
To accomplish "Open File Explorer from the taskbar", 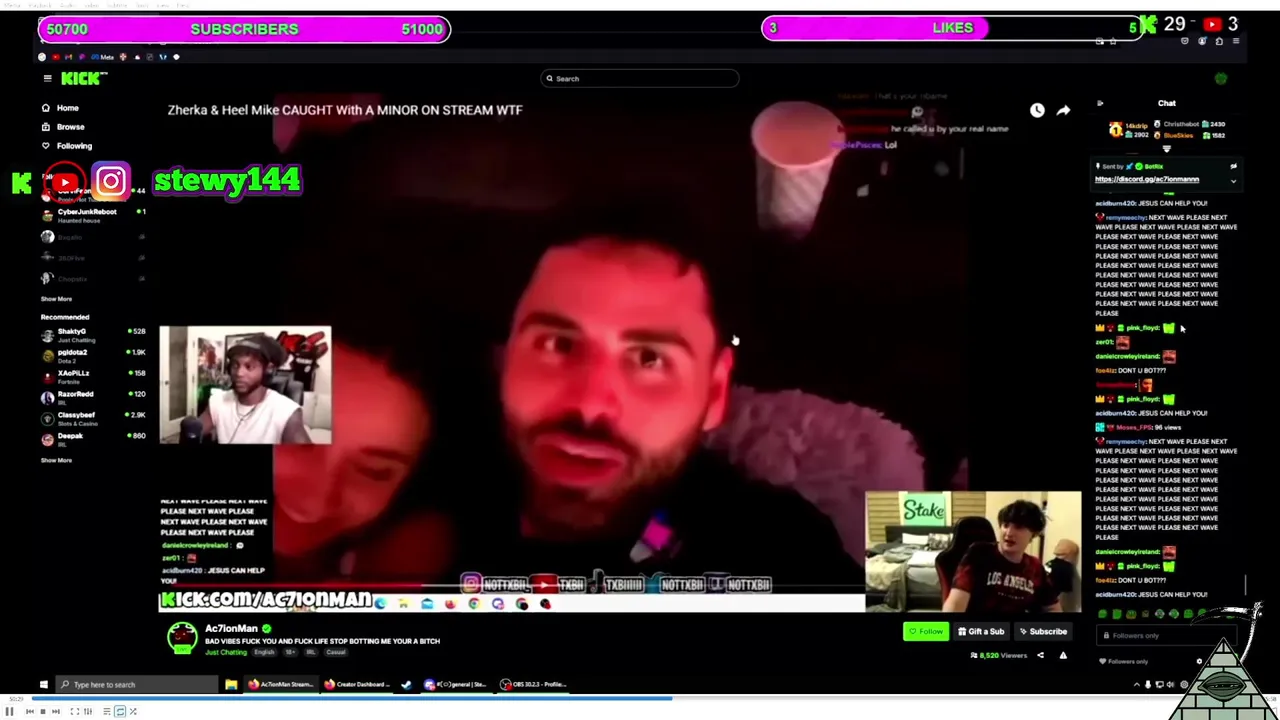I will tap(231, 685).
